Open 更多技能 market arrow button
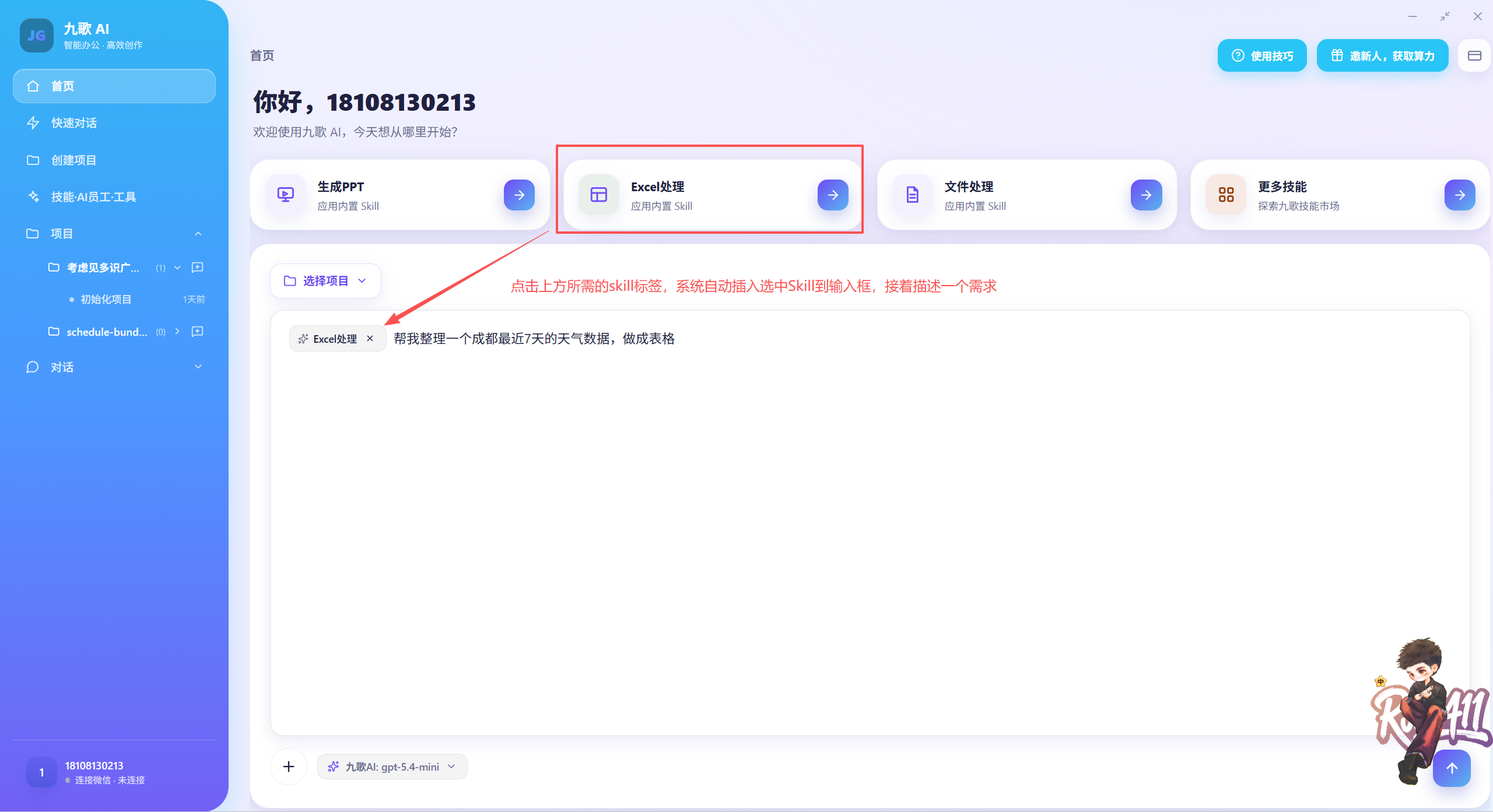 [x=1460, y=195]
